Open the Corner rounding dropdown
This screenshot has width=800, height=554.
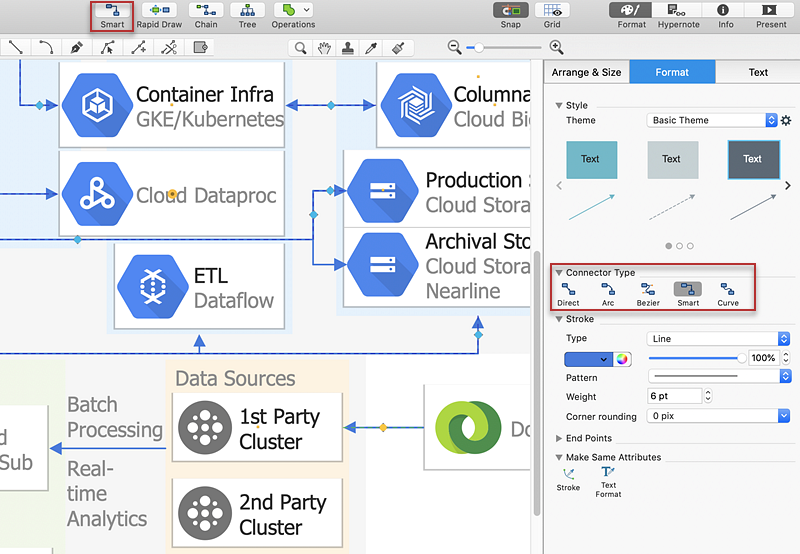718,416
